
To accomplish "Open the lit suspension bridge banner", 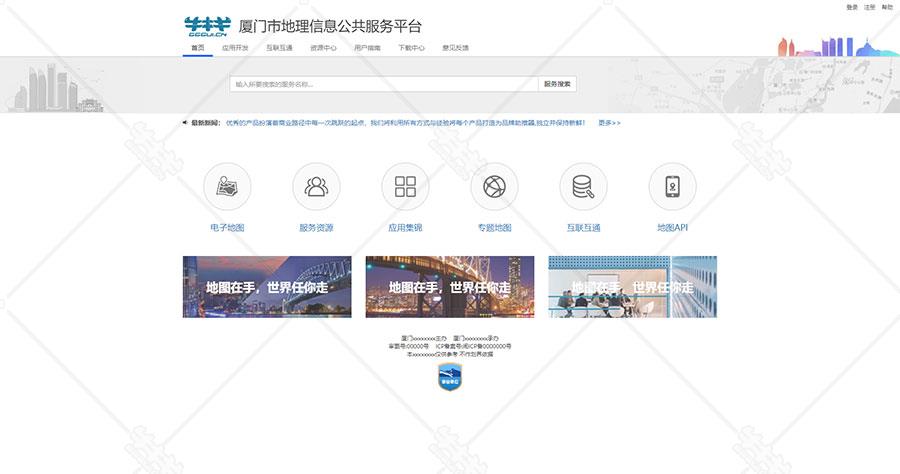I will tap(450, 287).
